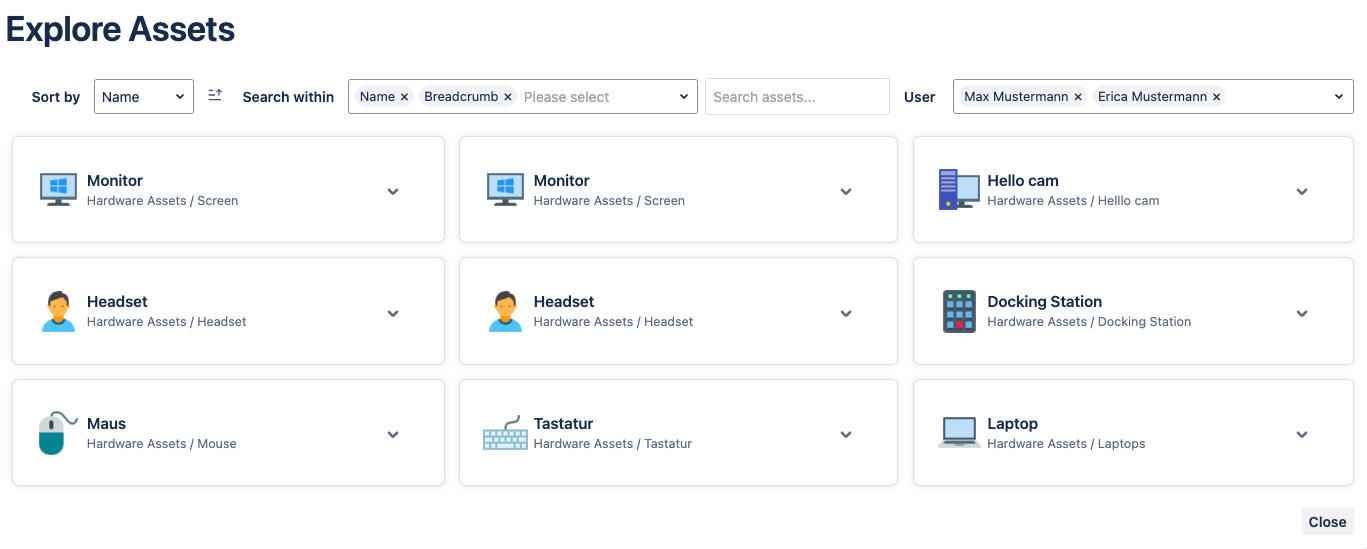Expand the Hello cam asset card
Viewport: 1367px width, 549px height.
click(x=1302, y=191)
